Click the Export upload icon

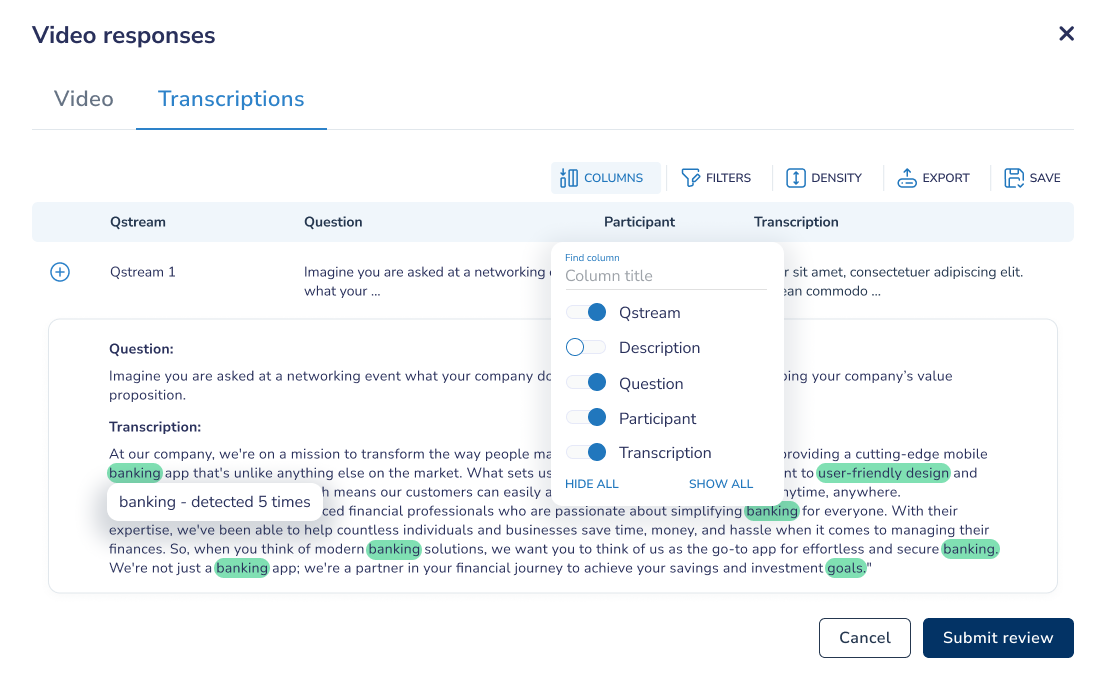click(906, 178)
